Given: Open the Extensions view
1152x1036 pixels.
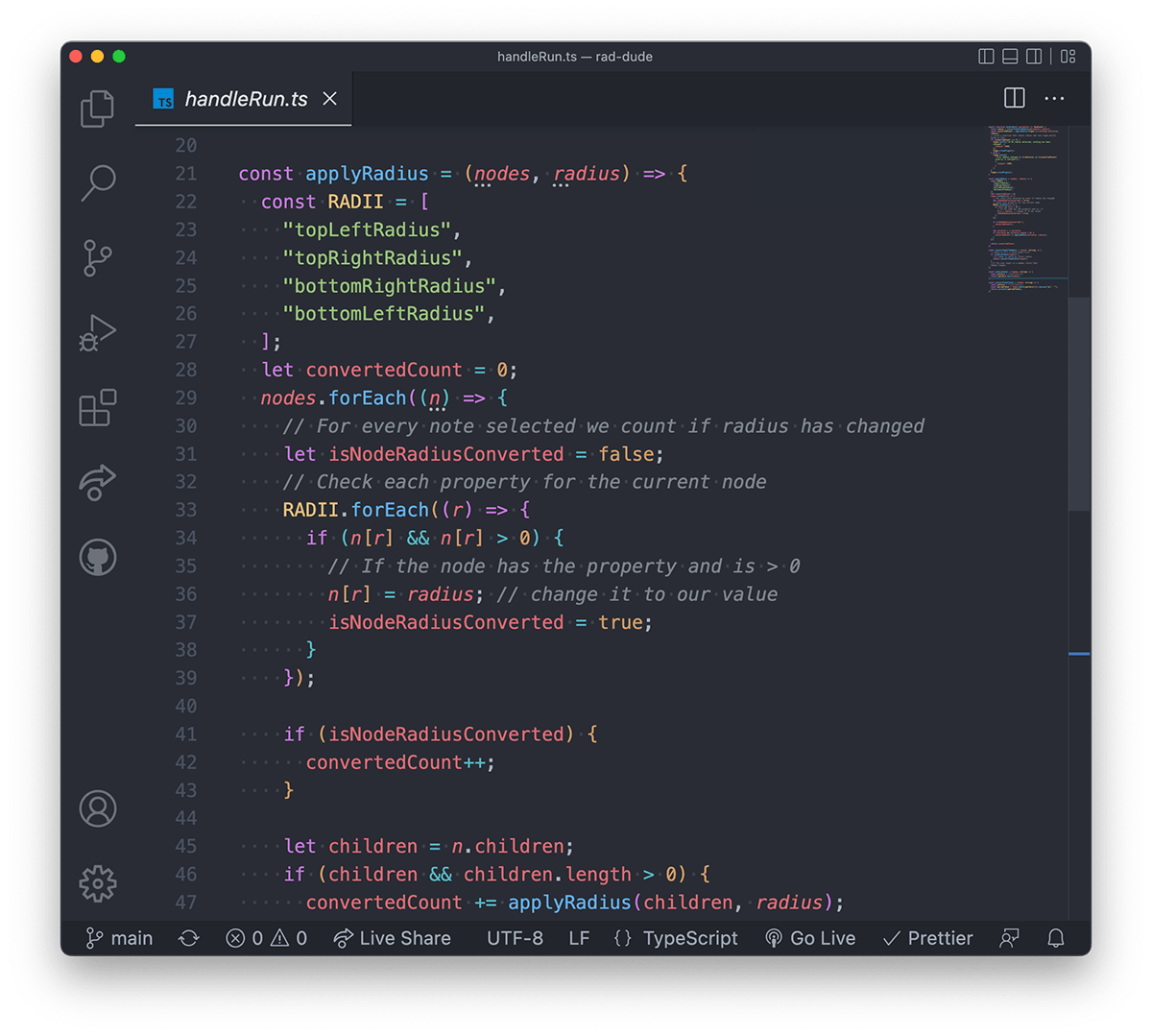Looking at the screenshot, I should [97, 408].
